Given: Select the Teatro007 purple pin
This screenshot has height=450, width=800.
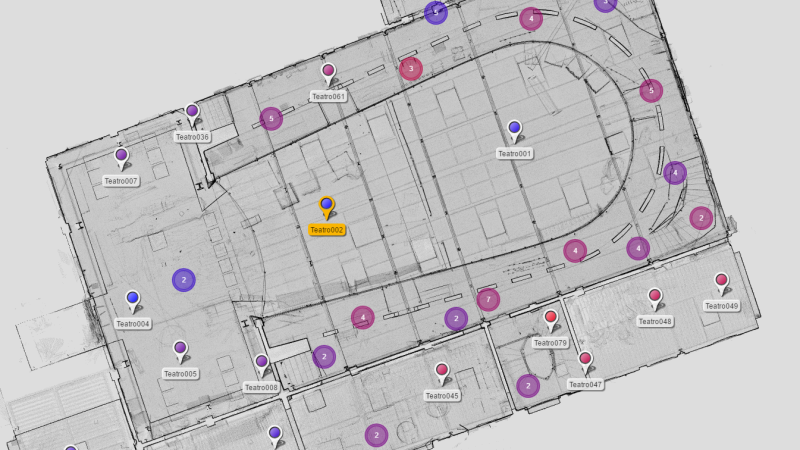Looking at the screenshot, I should point(121,156).
